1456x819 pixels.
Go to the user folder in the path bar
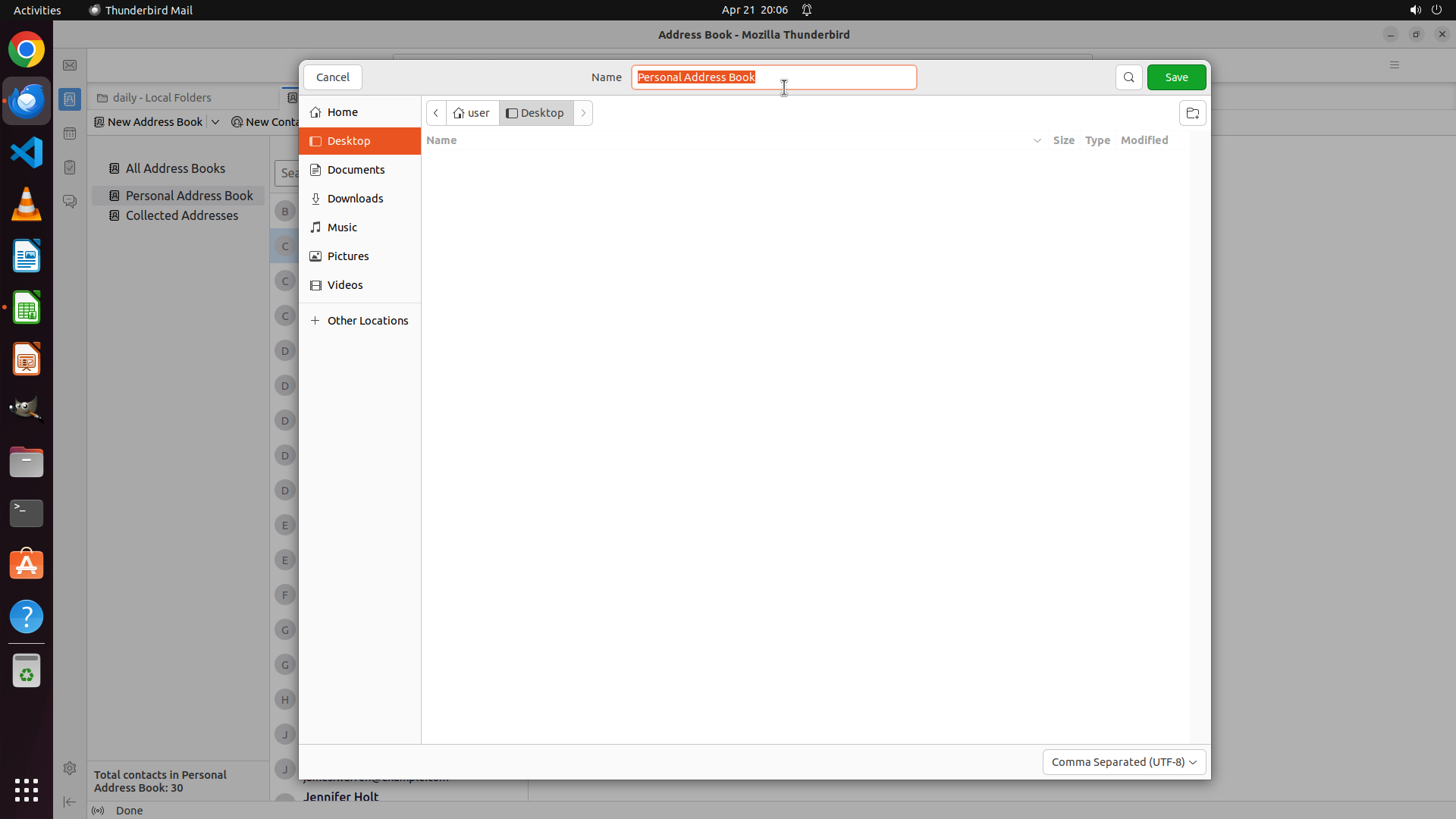tap(472, 114)
